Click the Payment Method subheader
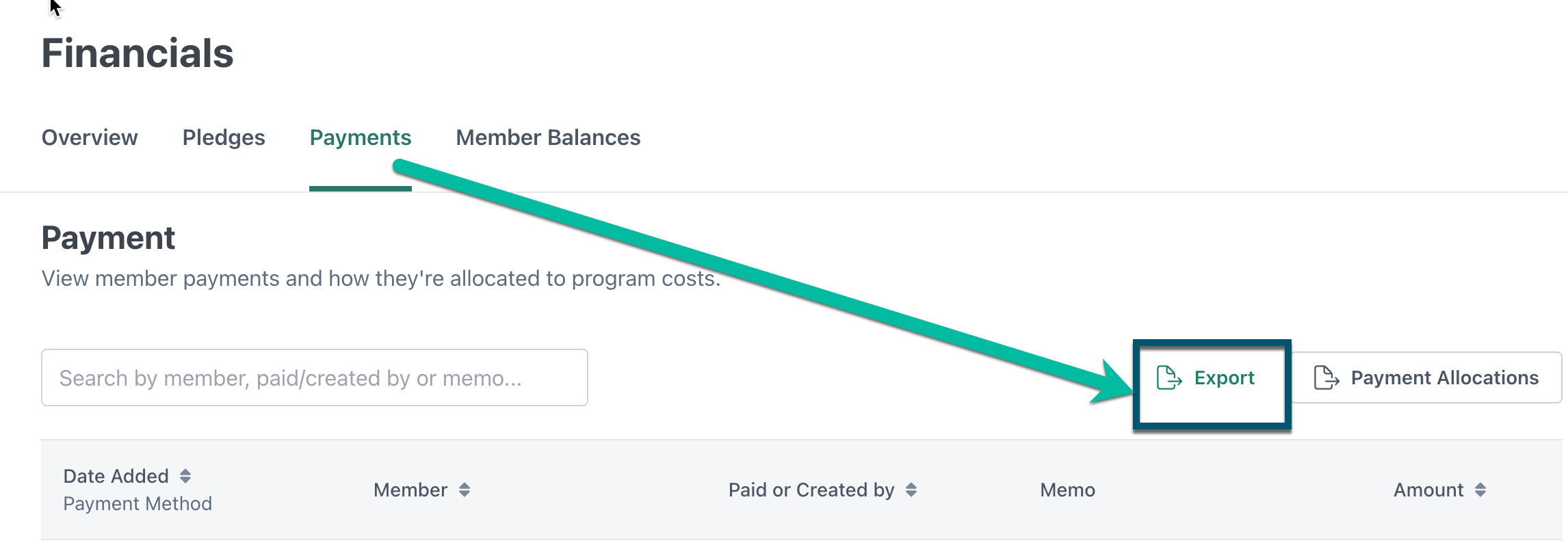The width and height of the screenshot is (1568, 558). click(138, 504)
